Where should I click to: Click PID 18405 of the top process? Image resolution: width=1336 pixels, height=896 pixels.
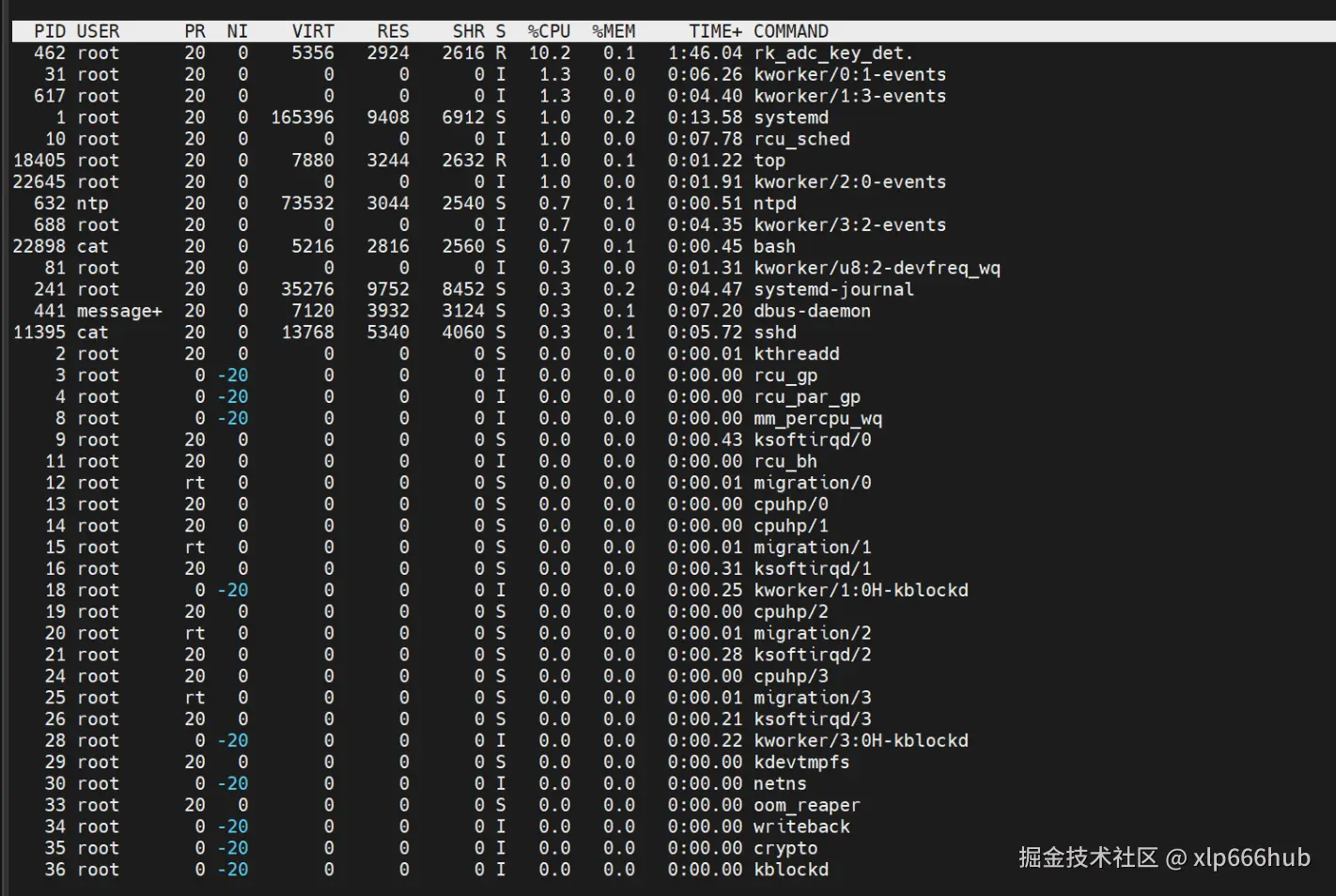39,161
